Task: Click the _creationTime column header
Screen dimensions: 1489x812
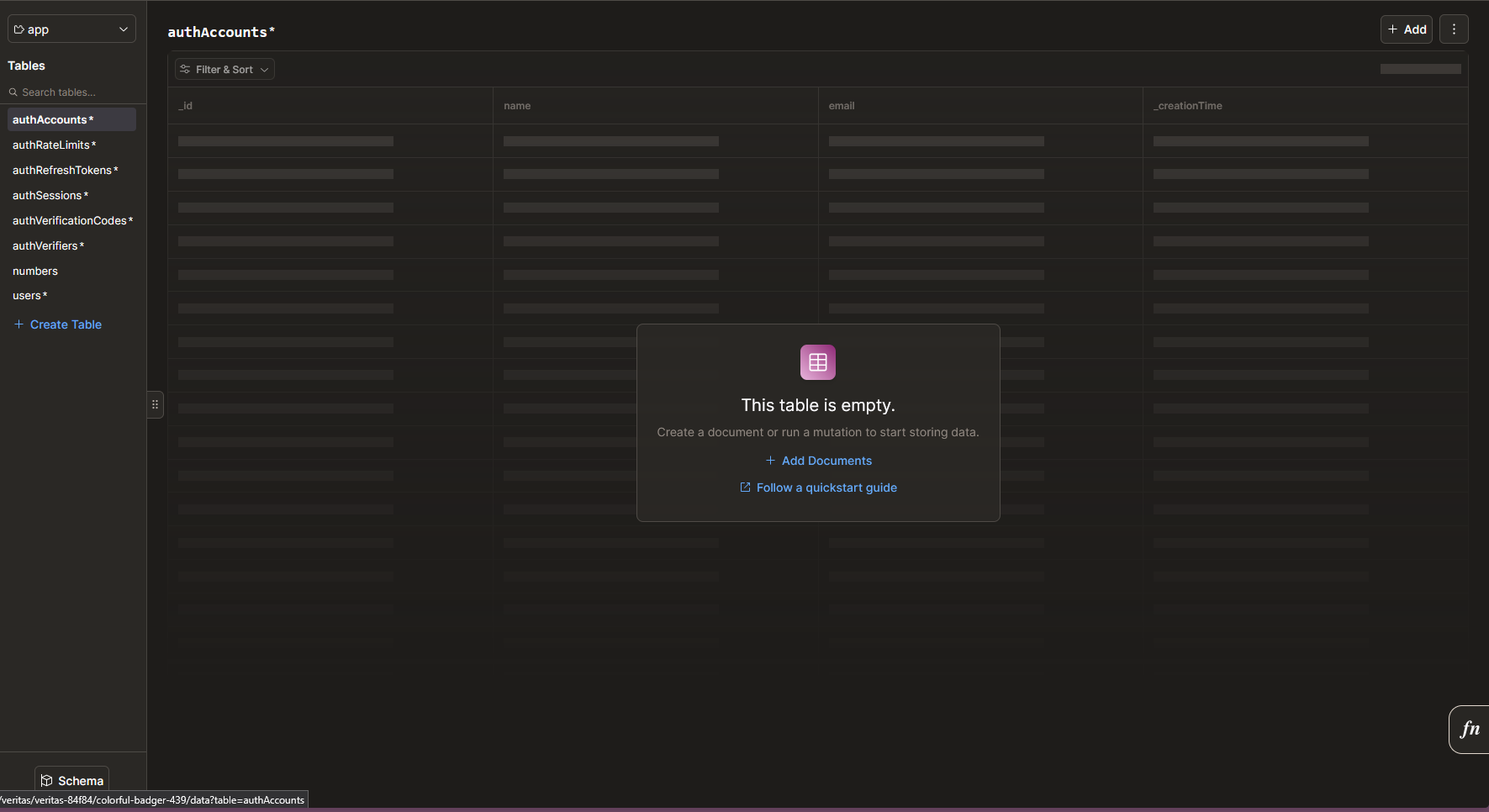Action: (x=1306, y=106)
